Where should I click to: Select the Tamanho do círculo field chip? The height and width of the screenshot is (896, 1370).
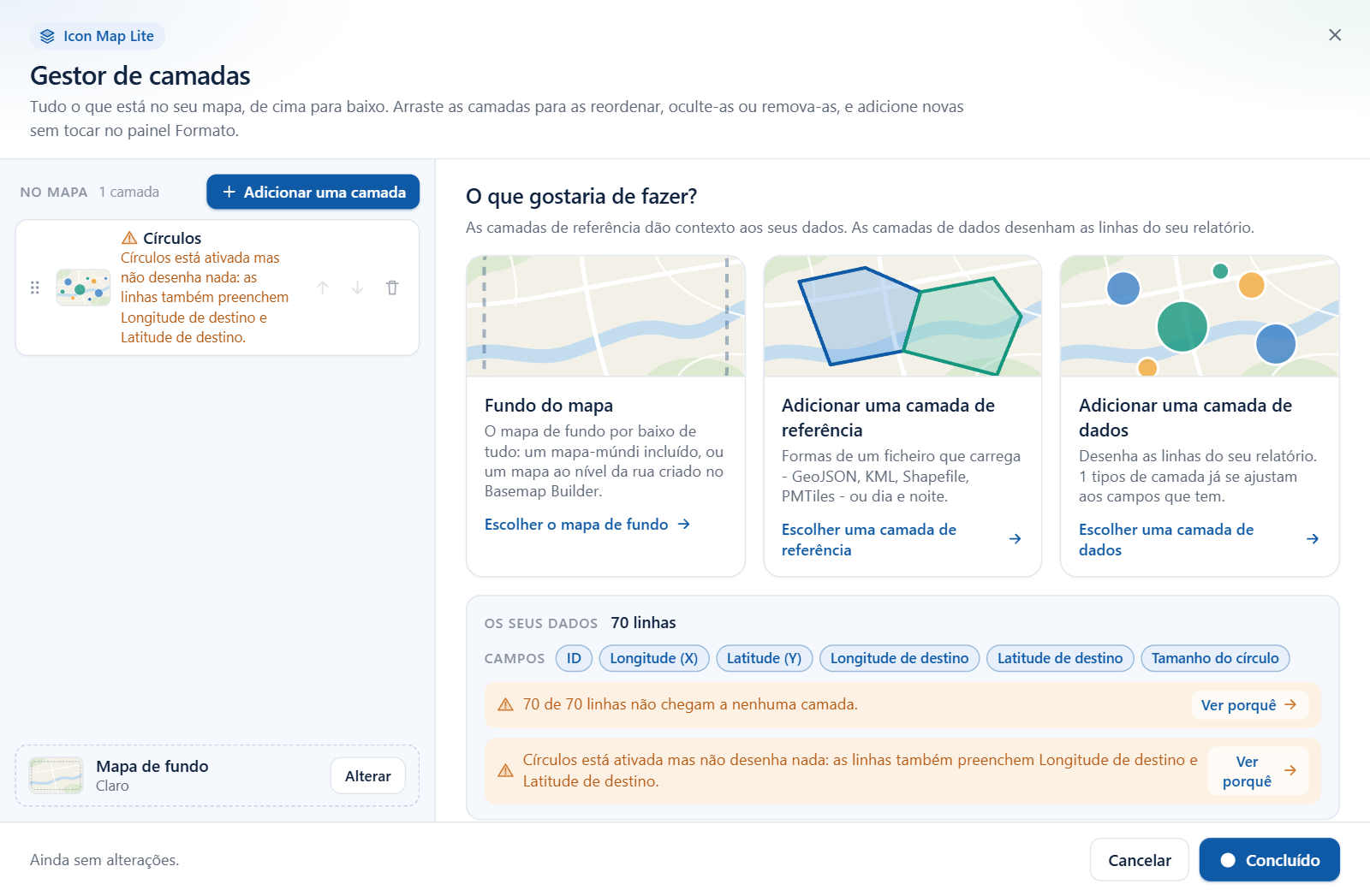coord(1215,658)
